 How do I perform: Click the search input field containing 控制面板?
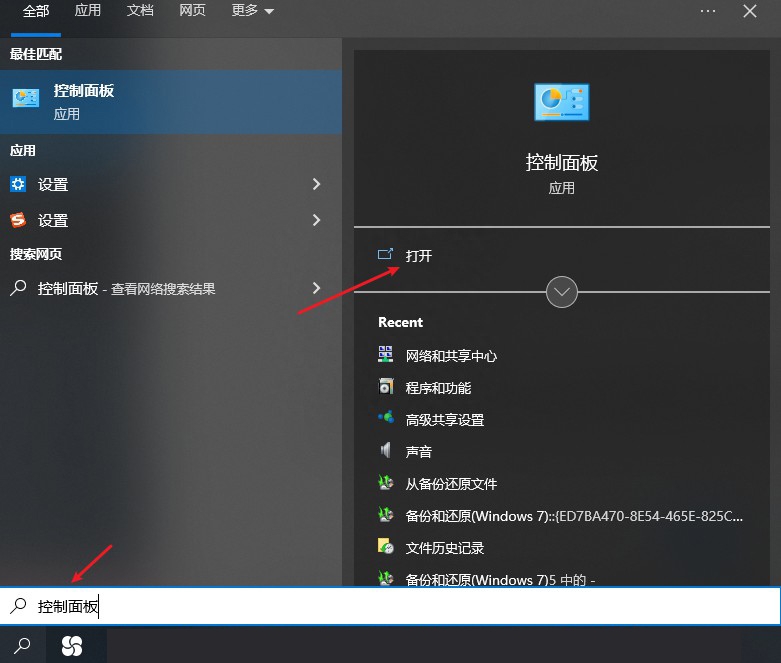pos(390,606)
